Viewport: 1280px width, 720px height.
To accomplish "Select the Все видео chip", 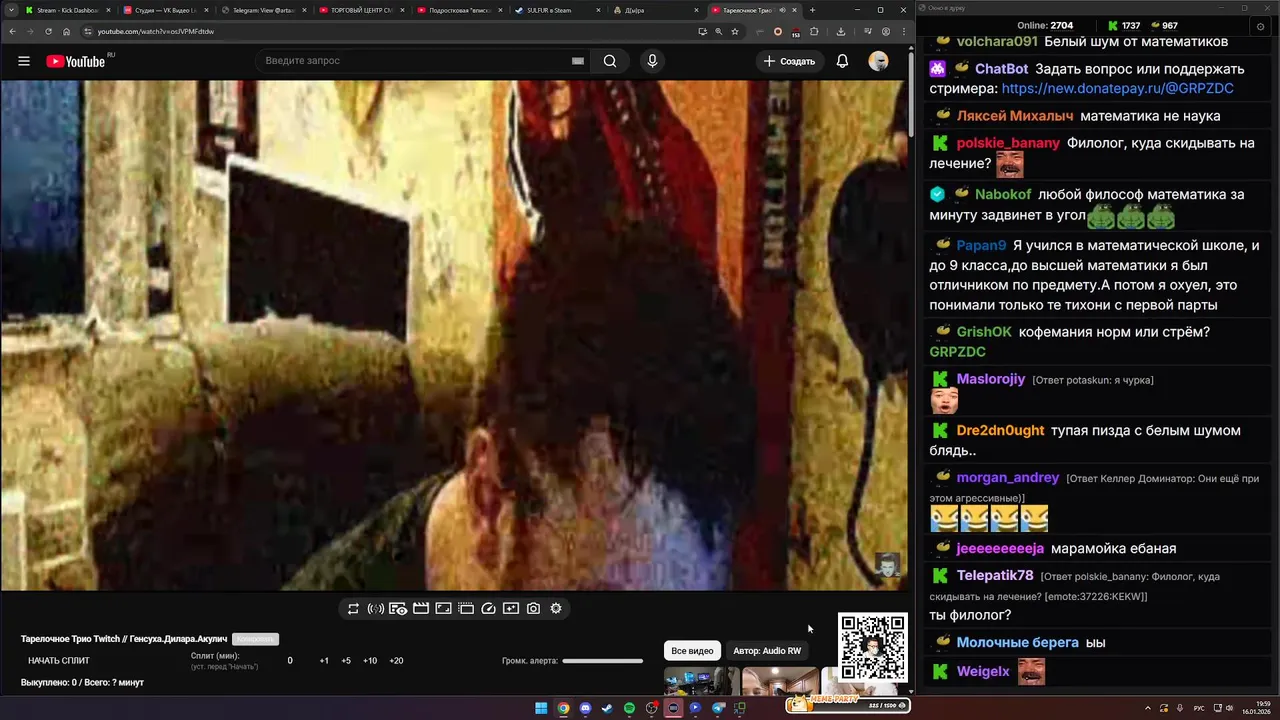I will pyautogui.click(x=692, y=651).
